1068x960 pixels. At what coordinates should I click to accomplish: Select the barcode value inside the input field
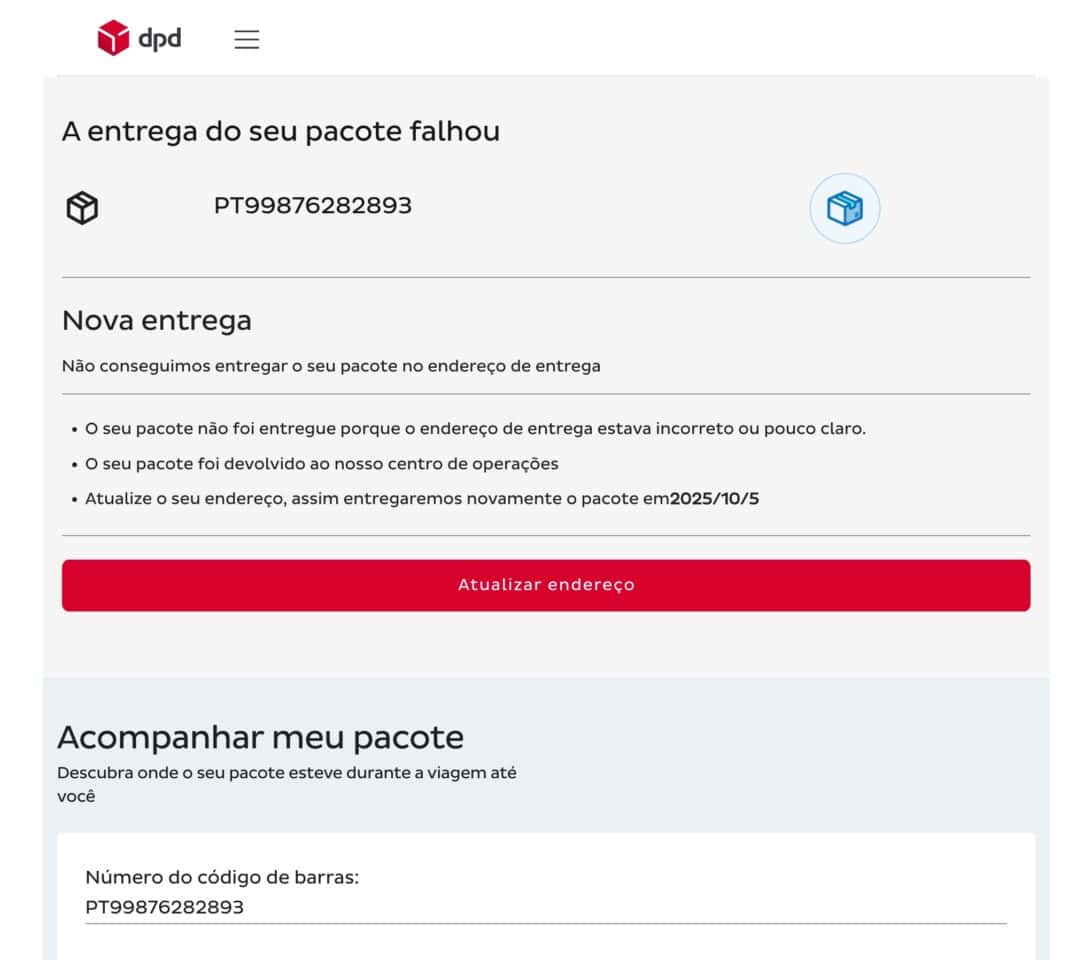pyautogui.click(x=166, y=908)
